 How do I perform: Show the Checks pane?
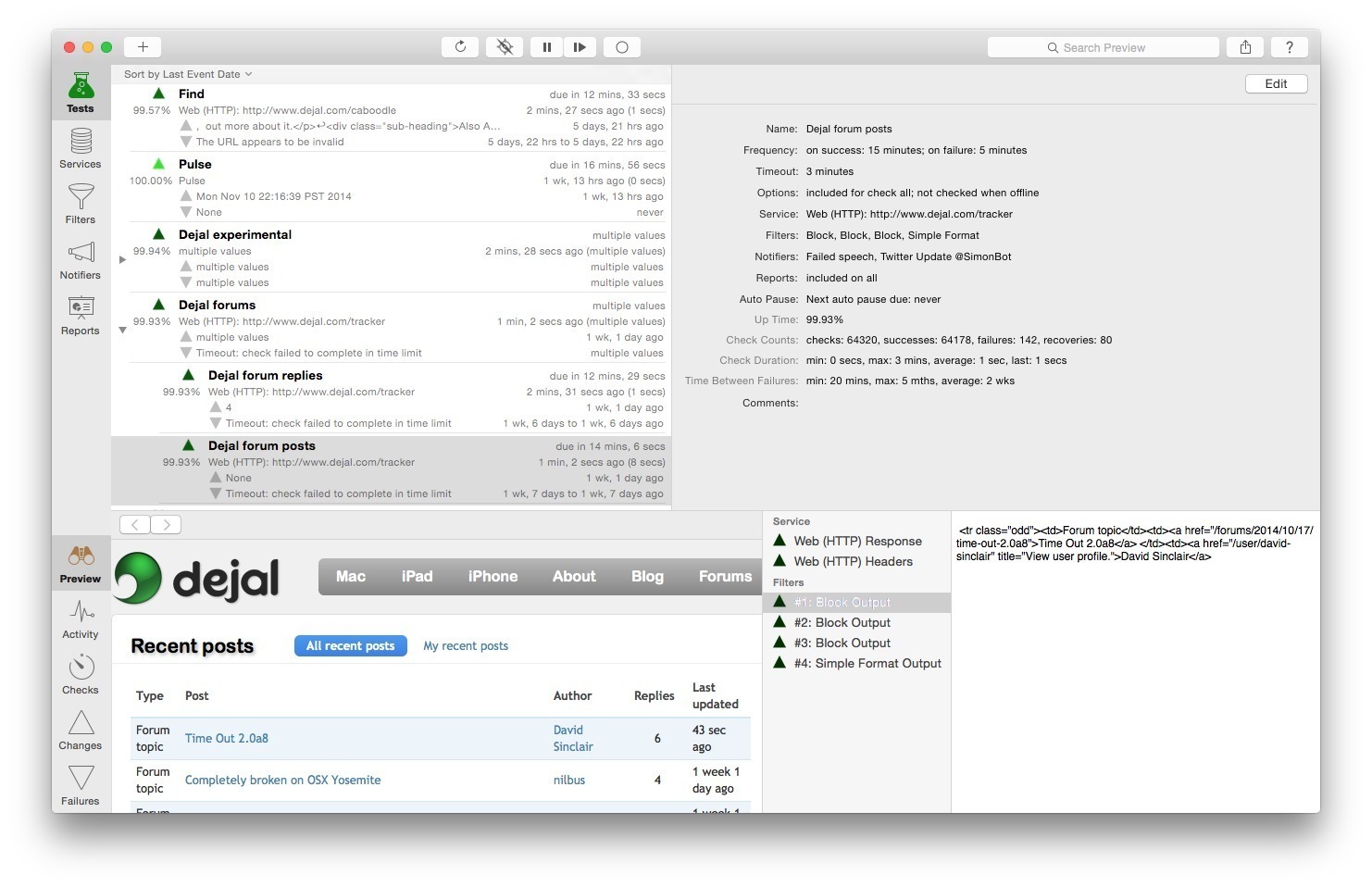click(x=81, y=675)
